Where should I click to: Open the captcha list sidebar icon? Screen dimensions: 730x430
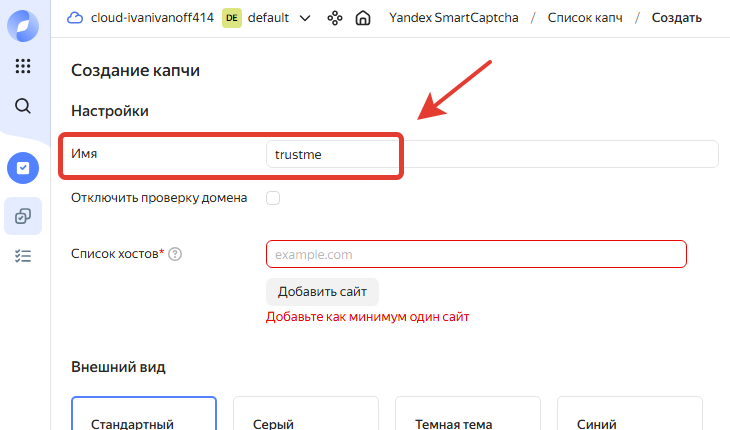[x=23, y=215]
